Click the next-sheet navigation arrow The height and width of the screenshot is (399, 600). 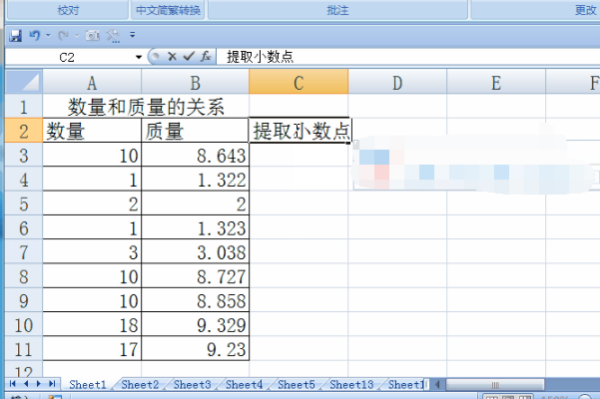coord(39,383)
